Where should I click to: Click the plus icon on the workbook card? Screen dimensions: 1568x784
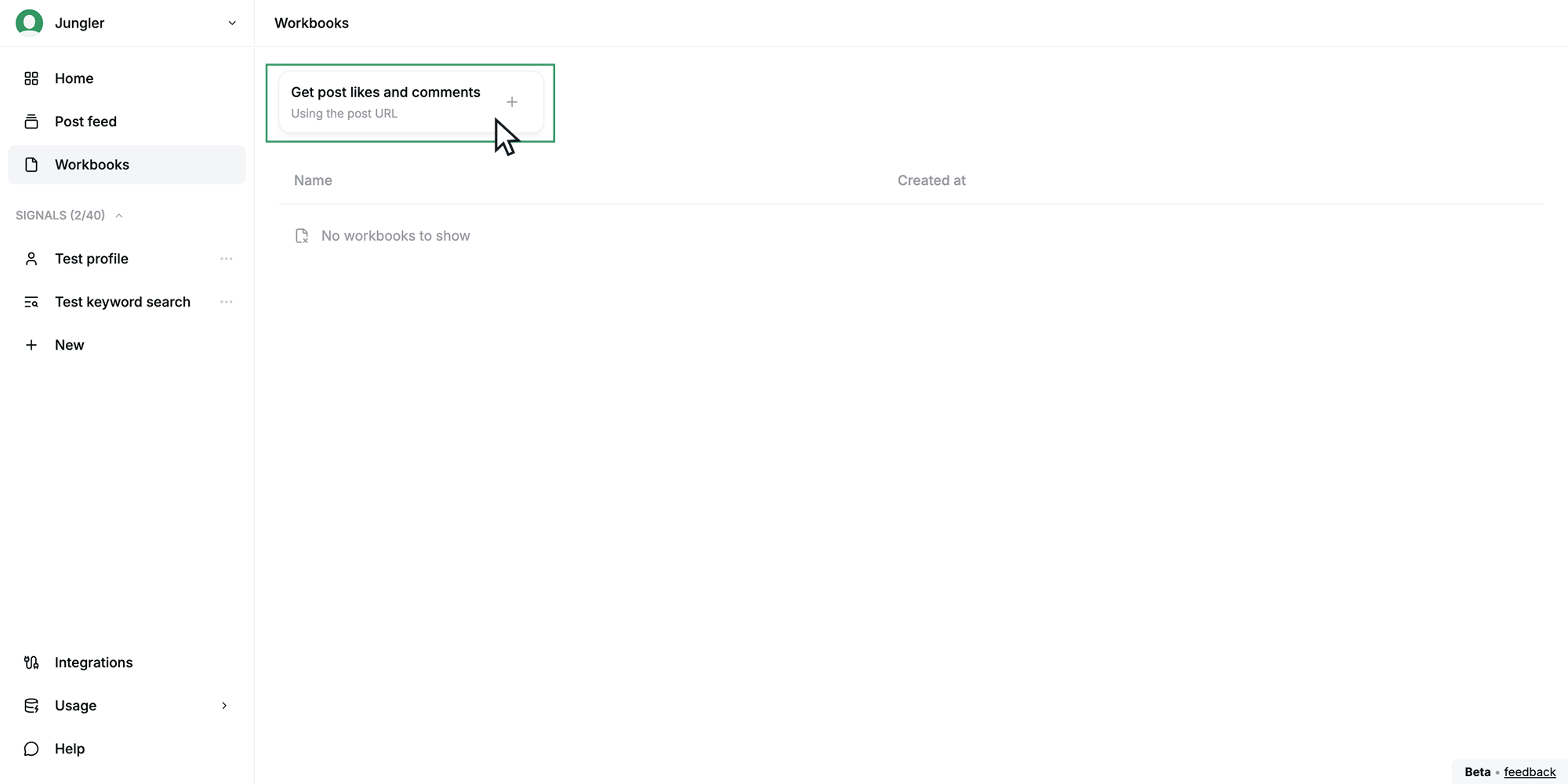coord(512,102)
